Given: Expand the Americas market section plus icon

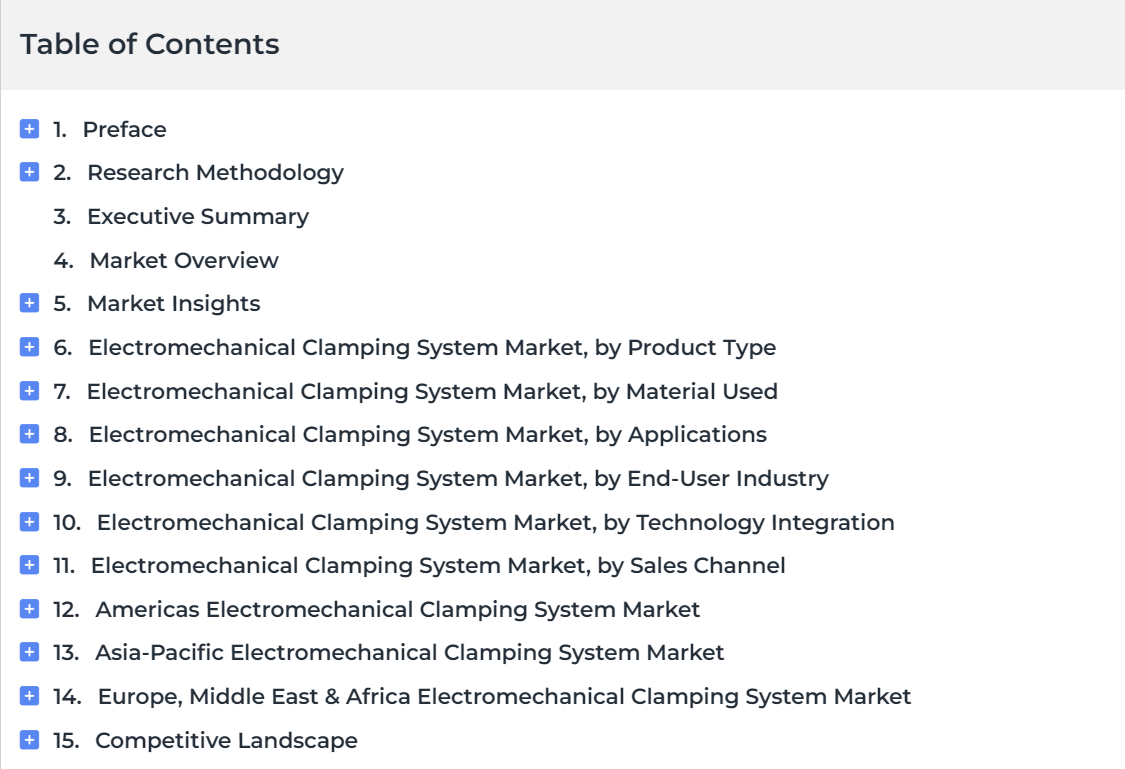Looking at the screenshot, I should [x=29, y=609].
